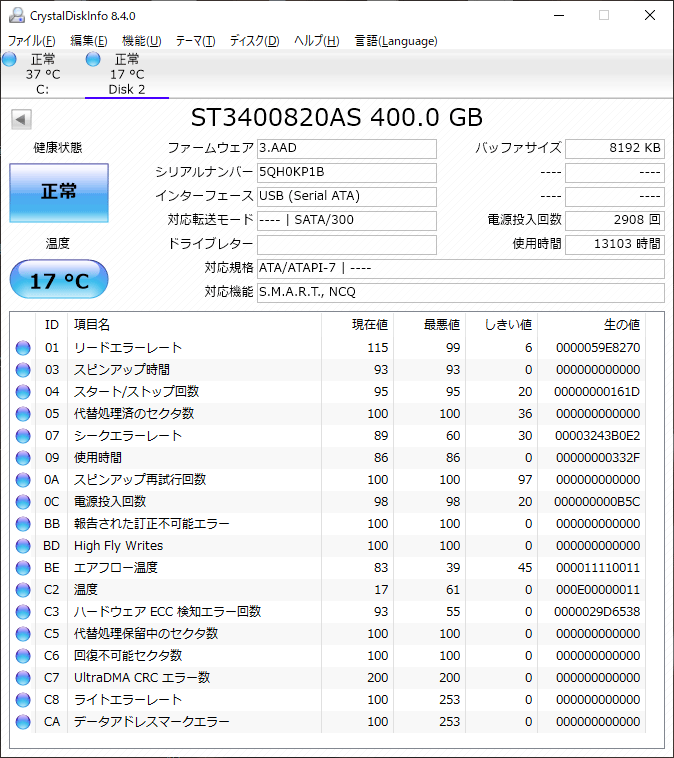The width and height of the screenshot is (674, 758).
Task: Click the power-on count field 2908 回
Action: pyautogui.click(x=615, y=220)
